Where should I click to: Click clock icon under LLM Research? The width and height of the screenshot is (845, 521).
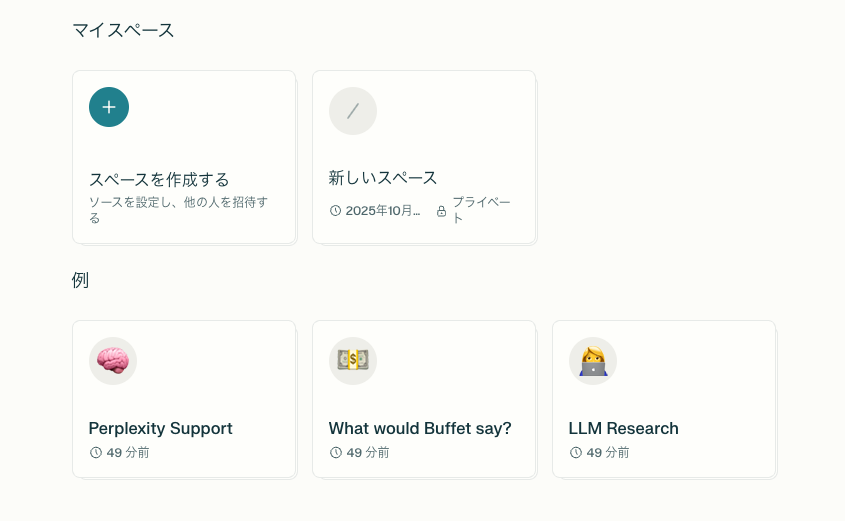tap(576, 453)
